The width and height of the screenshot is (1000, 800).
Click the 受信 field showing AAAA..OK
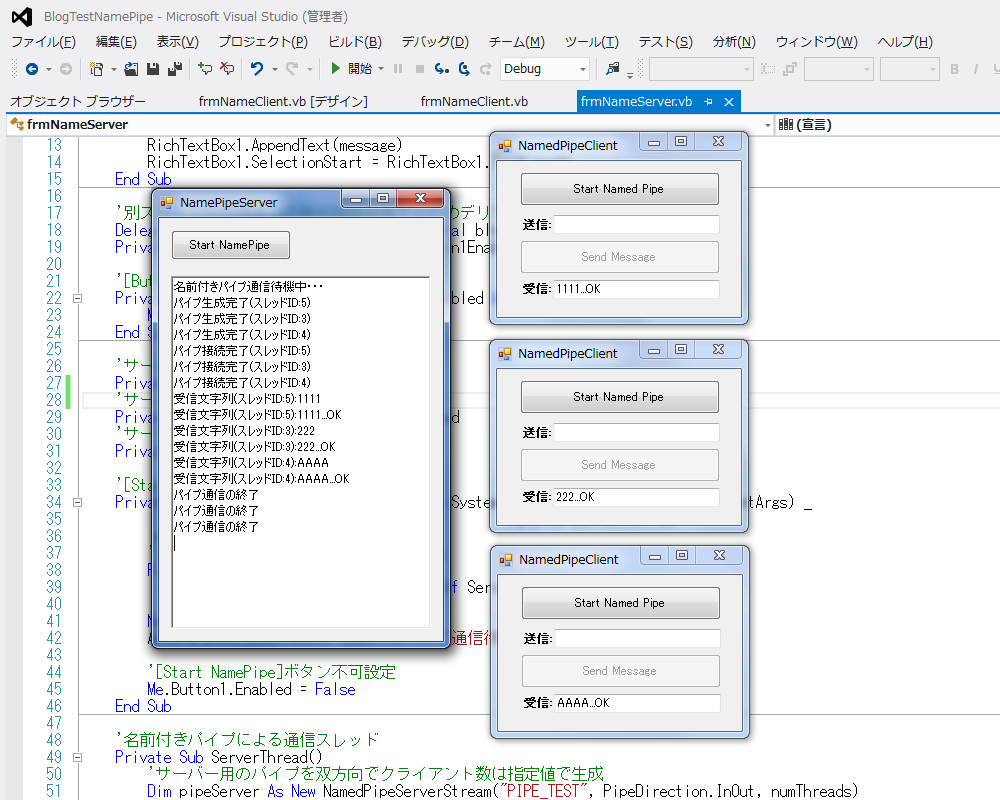point(638,703)
